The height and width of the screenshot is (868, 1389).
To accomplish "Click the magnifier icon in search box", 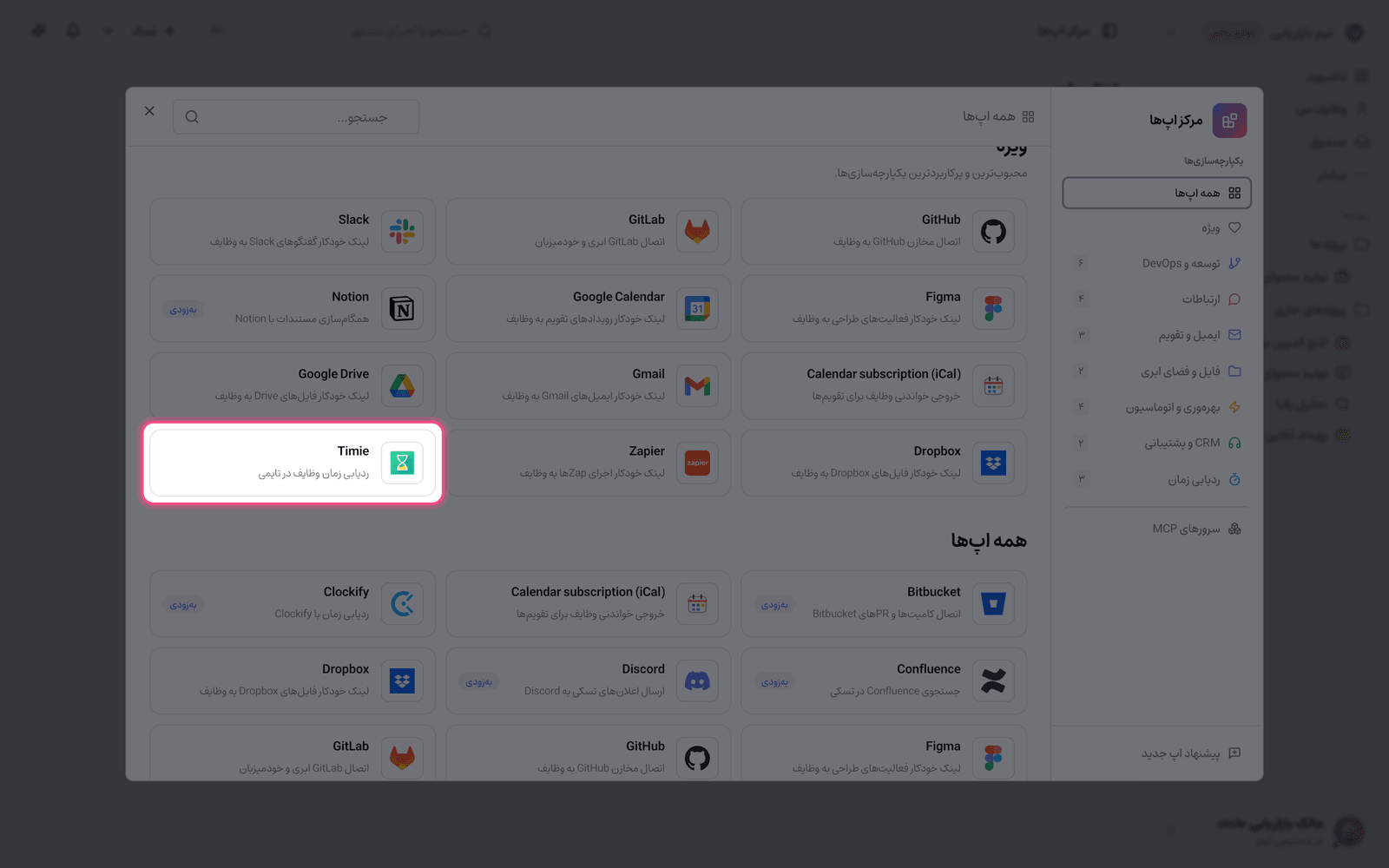I will coord(192,117).
